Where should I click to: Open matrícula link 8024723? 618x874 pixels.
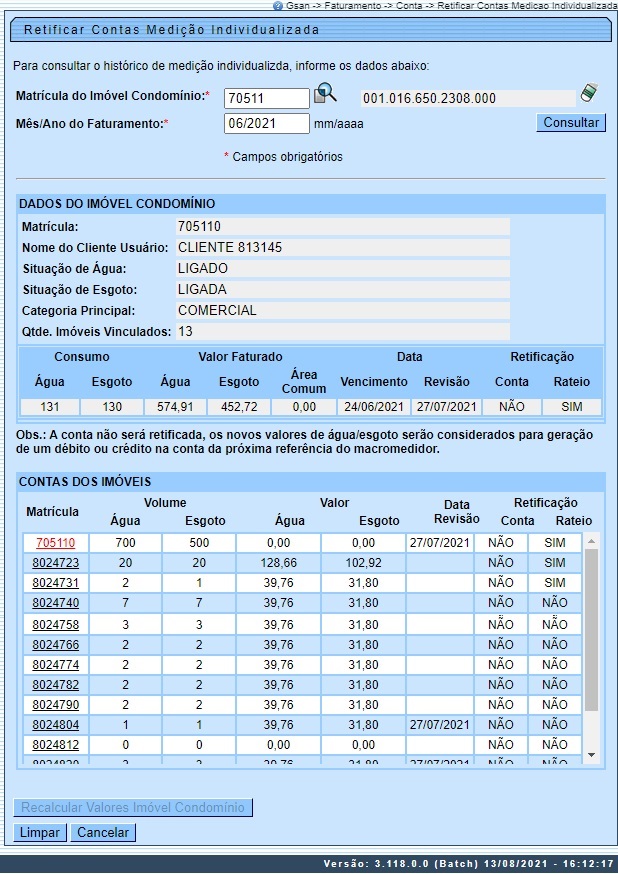55,563
